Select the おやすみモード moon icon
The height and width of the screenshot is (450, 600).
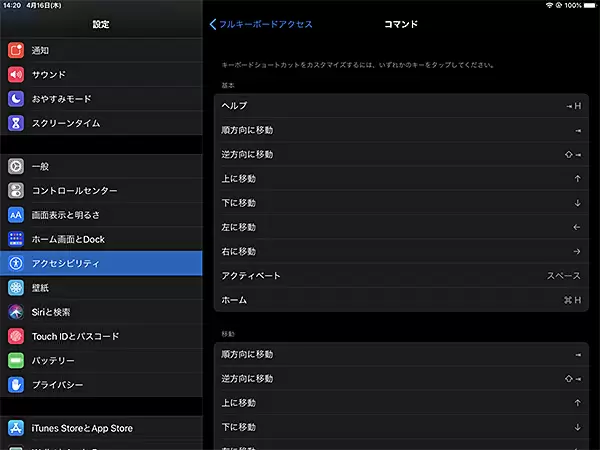pos(16,99)
